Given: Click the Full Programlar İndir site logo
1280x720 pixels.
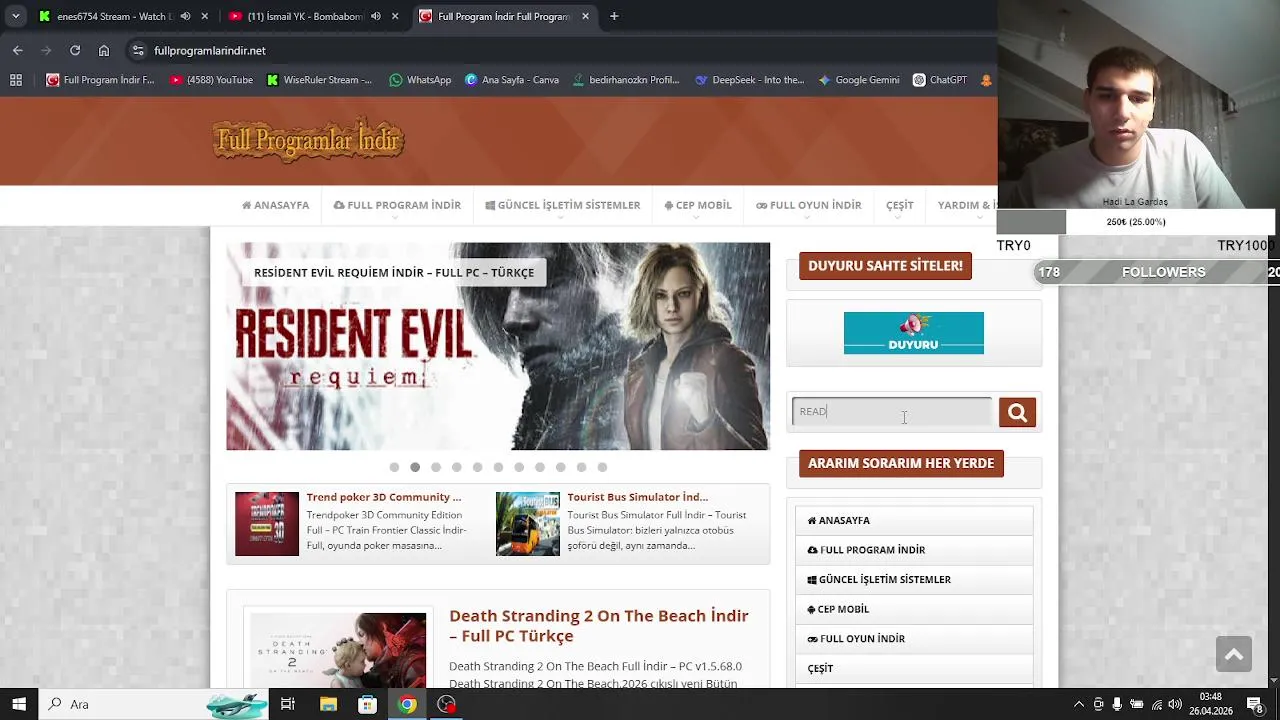Looking at the screenshot, I should pyautogui.click(x=308, y=141).
